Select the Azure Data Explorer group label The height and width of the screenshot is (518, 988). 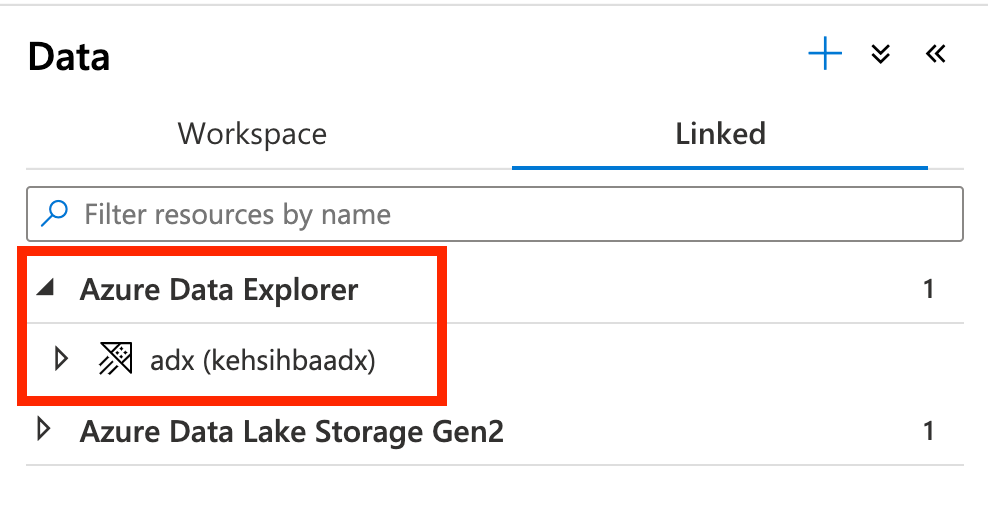tap(219, 290)
